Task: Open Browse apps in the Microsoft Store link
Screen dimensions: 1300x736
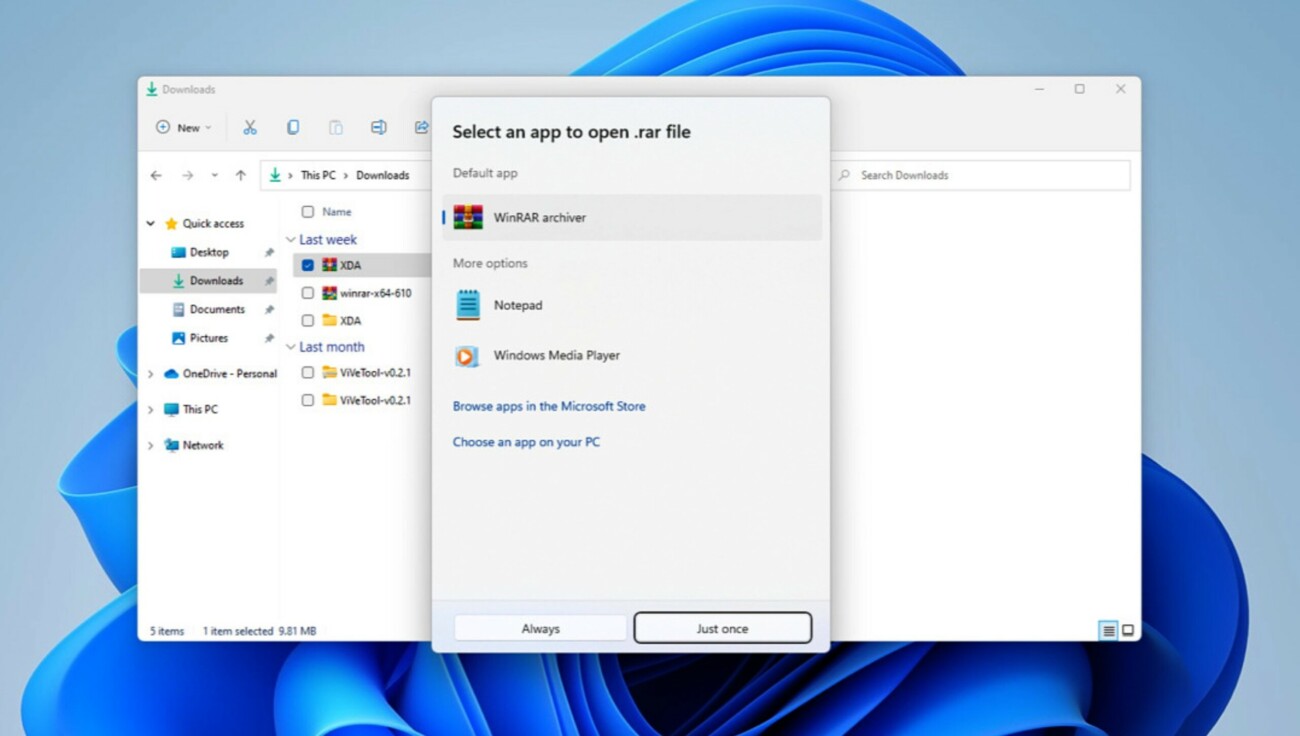Action: pyautogui.click(x=549, y=406)
